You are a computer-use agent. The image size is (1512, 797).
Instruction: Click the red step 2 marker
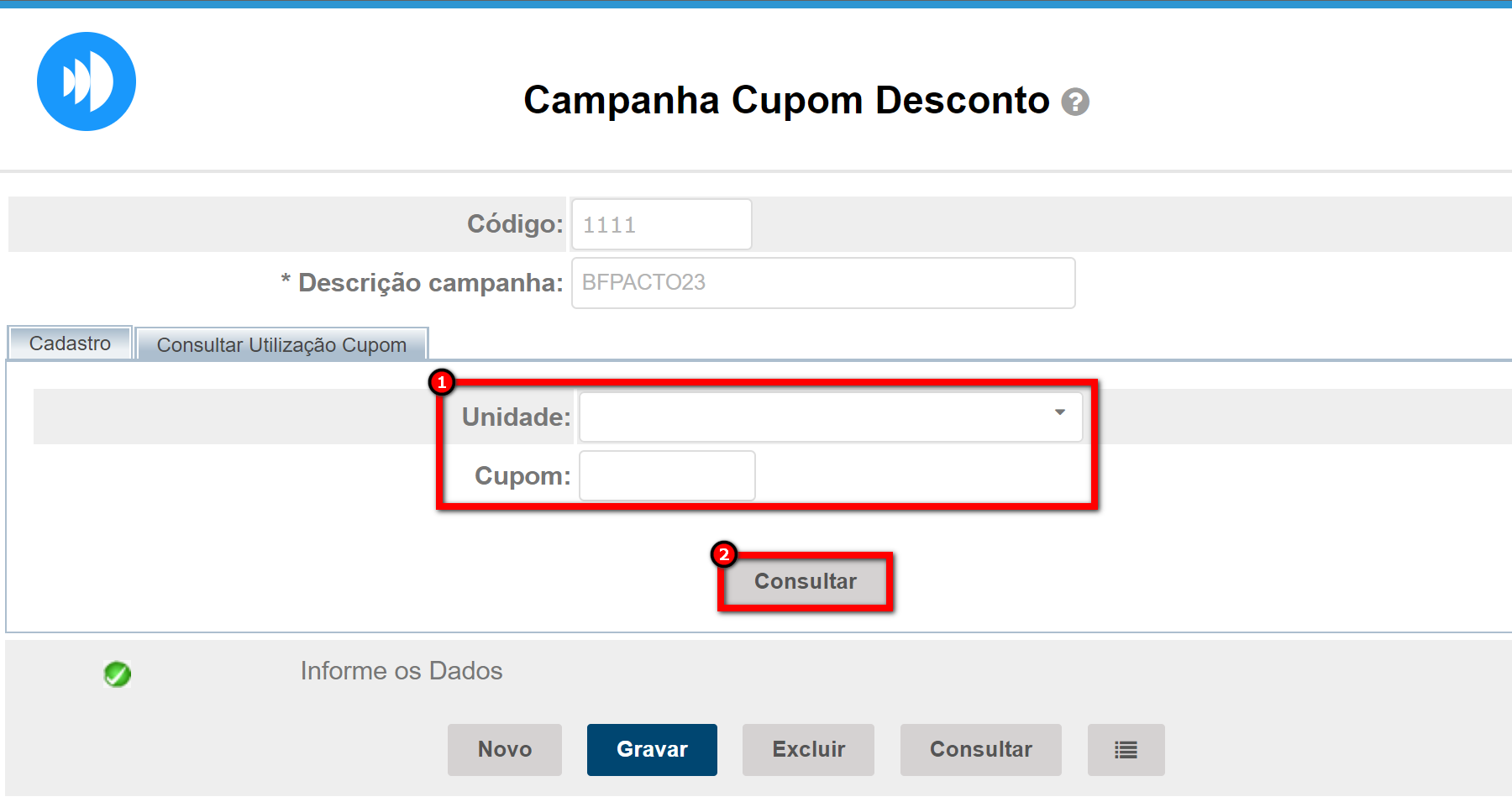coord(723,554)
